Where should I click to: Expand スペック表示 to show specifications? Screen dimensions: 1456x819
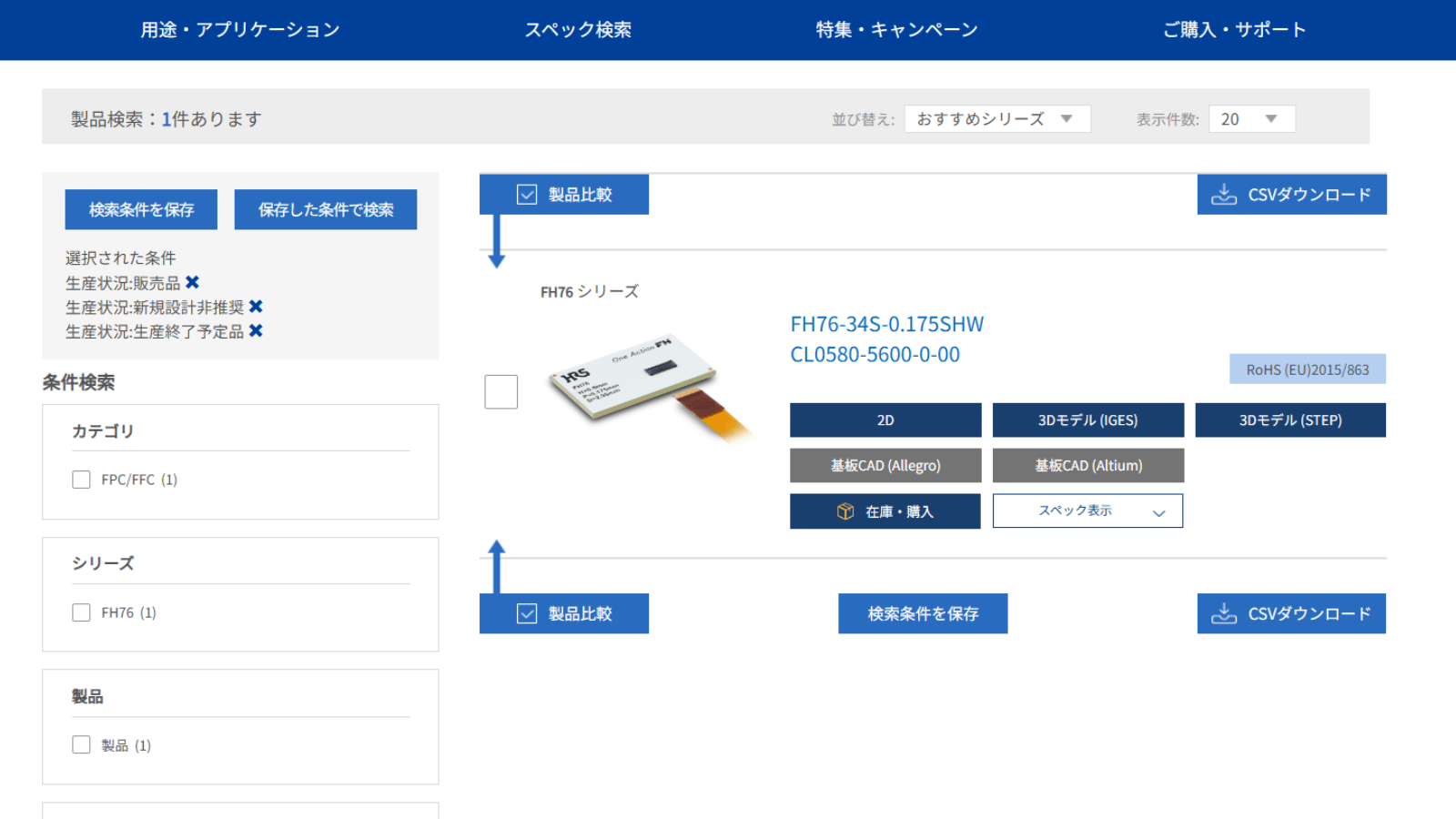1087,511
